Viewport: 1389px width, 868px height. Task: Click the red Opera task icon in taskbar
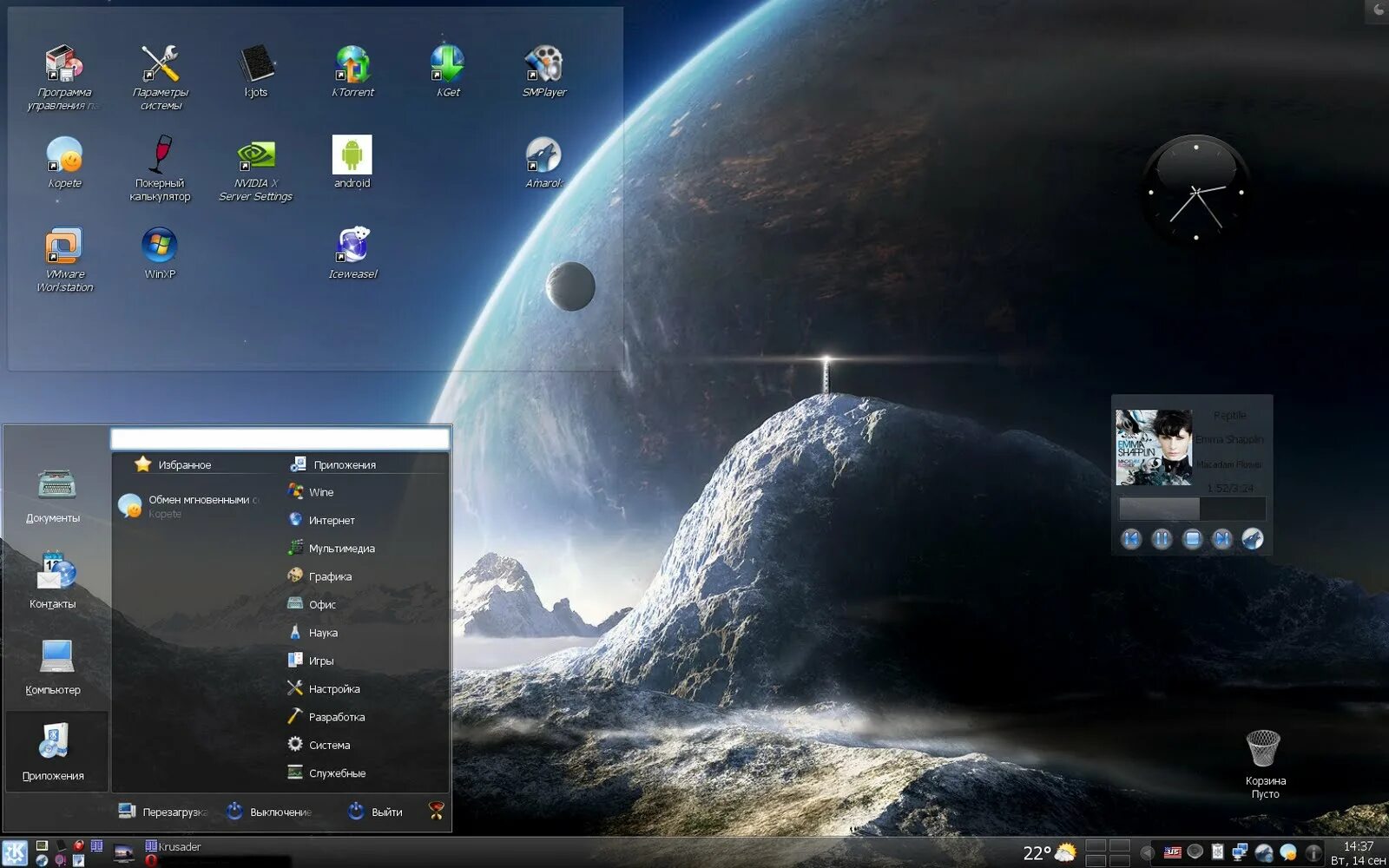click(151, 861)
